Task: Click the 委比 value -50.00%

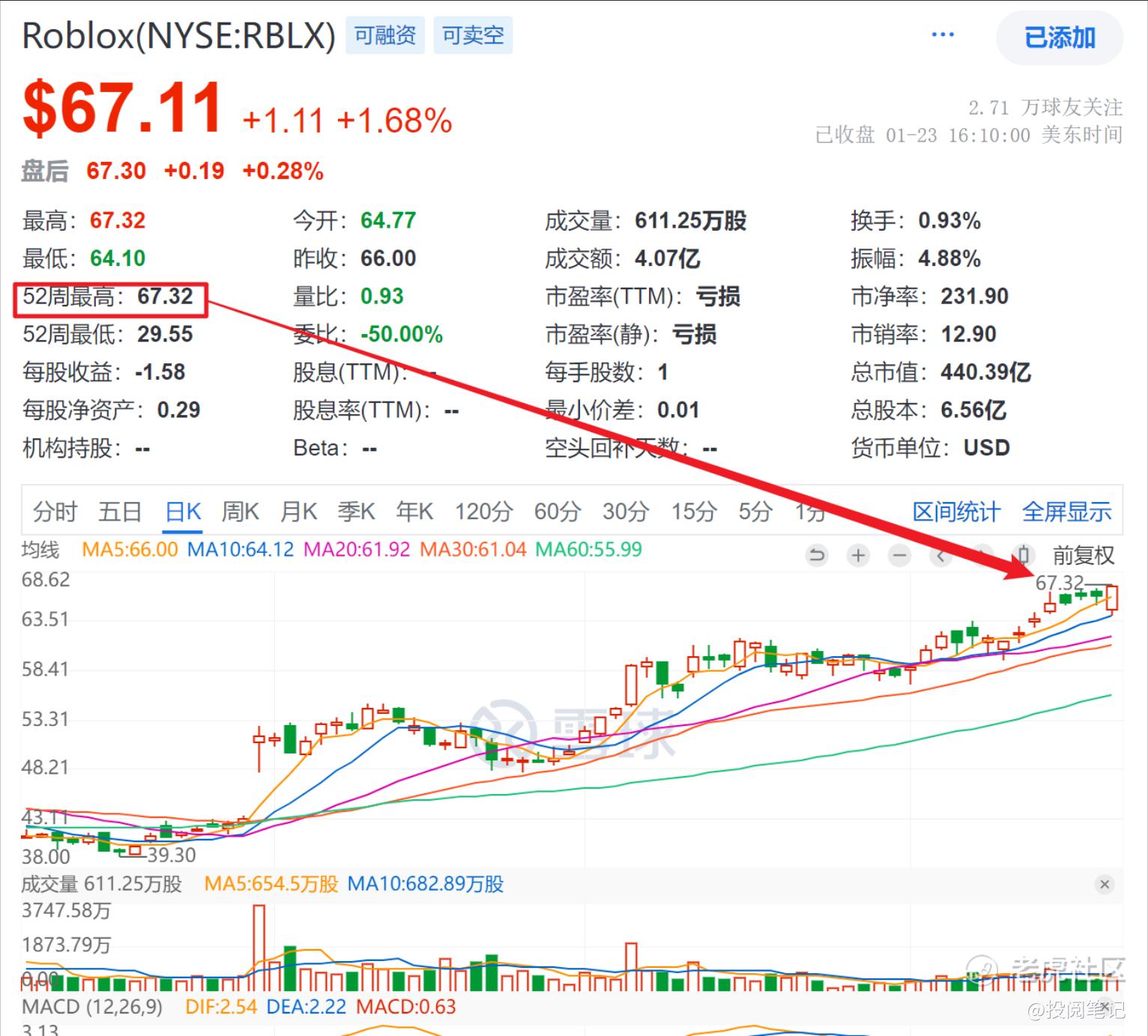Action: [x=402, y=334]
